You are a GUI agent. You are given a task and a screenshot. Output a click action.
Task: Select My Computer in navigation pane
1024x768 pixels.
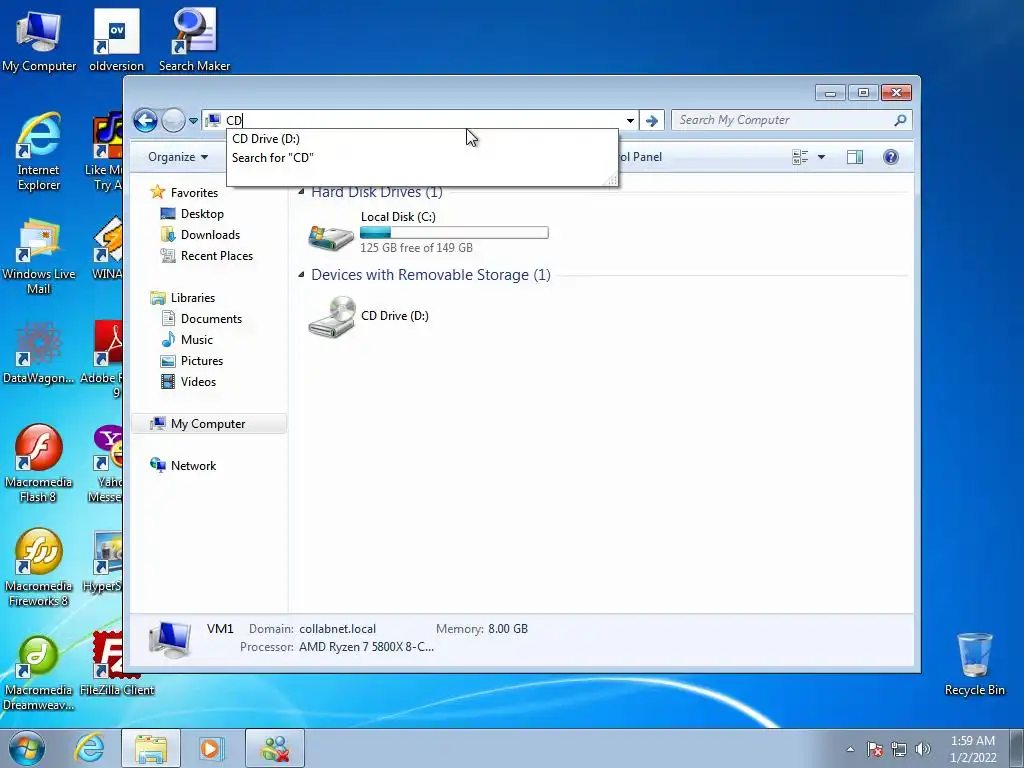(x=209, y=424)
